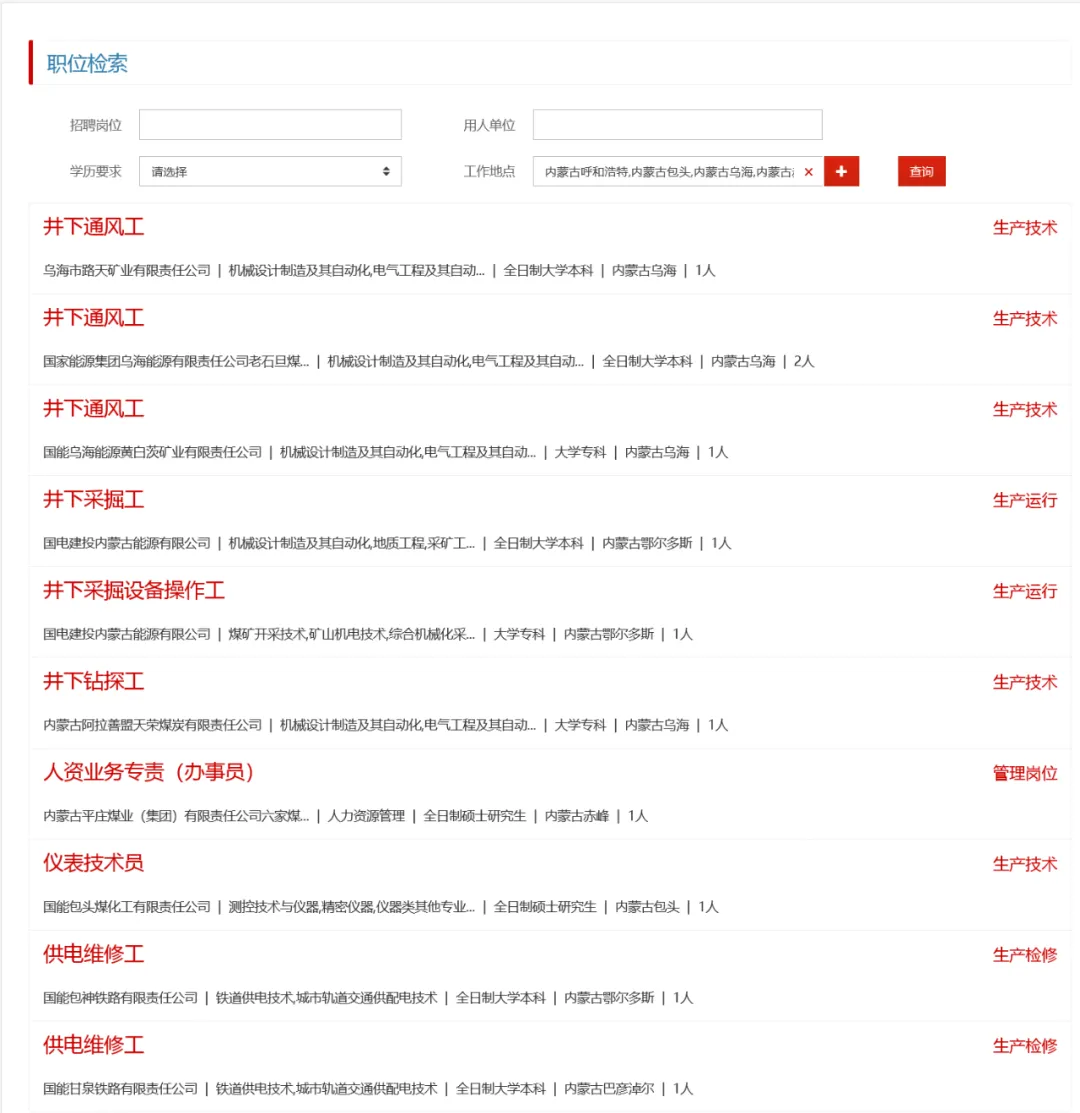Click 生产运行 tag on 井下采掘设备操作工 row
Screen dimensions: 1080x1113
tap(1025, 591)
